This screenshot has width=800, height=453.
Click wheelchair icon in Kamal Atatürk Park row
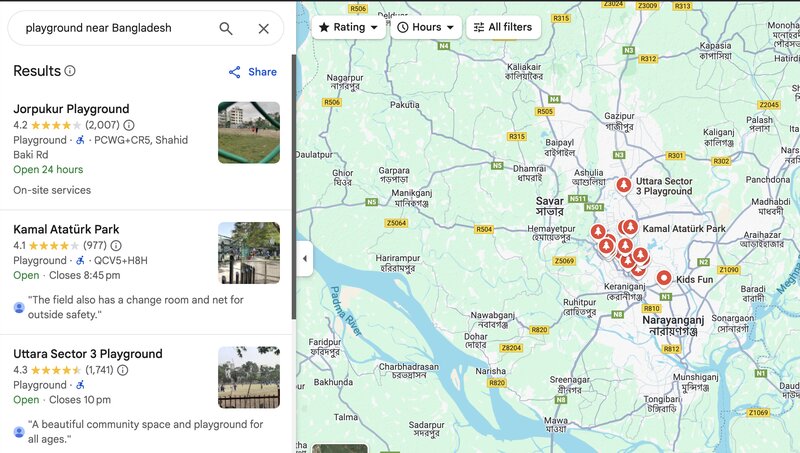point(80,260)
